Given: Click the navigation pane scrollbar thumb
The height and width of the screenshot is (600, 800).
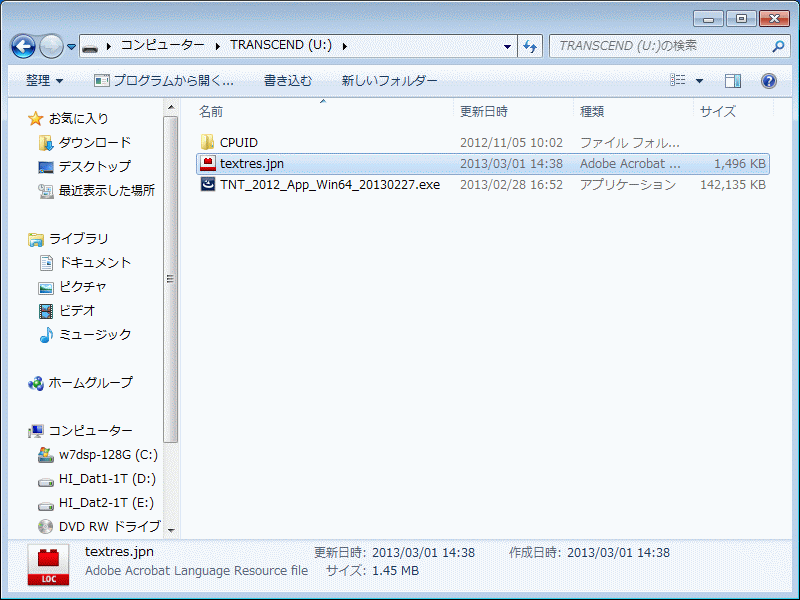Looking at the screenshot, I should [x=171, y=279].
